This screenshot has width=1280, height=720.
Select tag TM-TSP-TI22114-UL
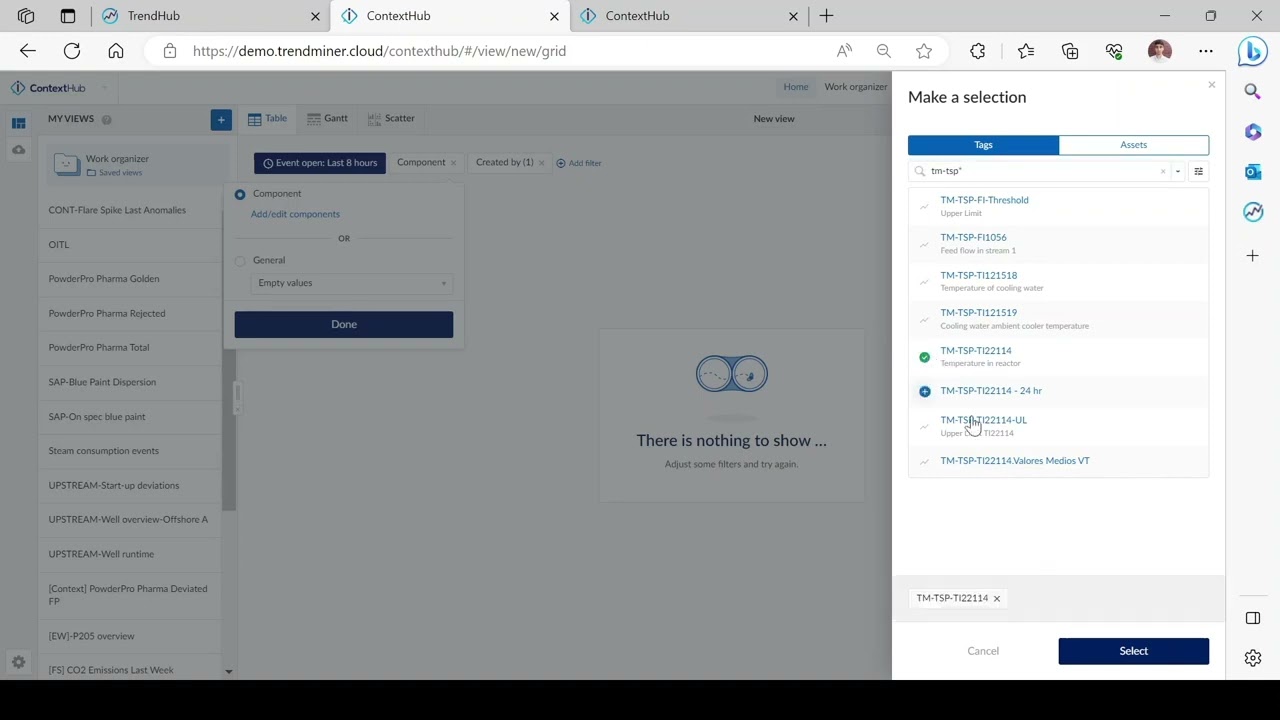pyautogui.click(x=983, y=420)
